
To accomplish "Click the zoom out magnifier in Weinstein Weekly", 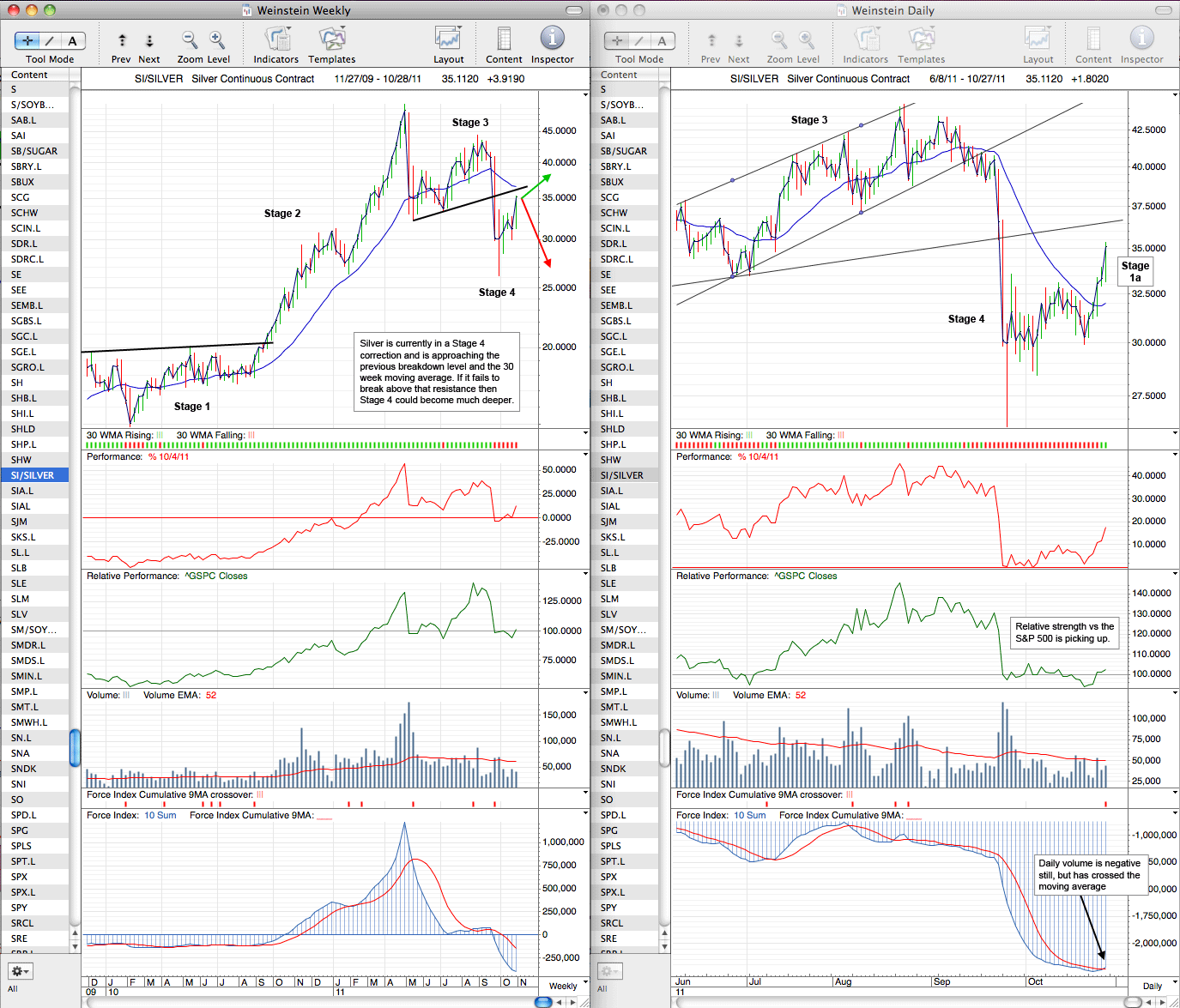I will coord(190,39).
